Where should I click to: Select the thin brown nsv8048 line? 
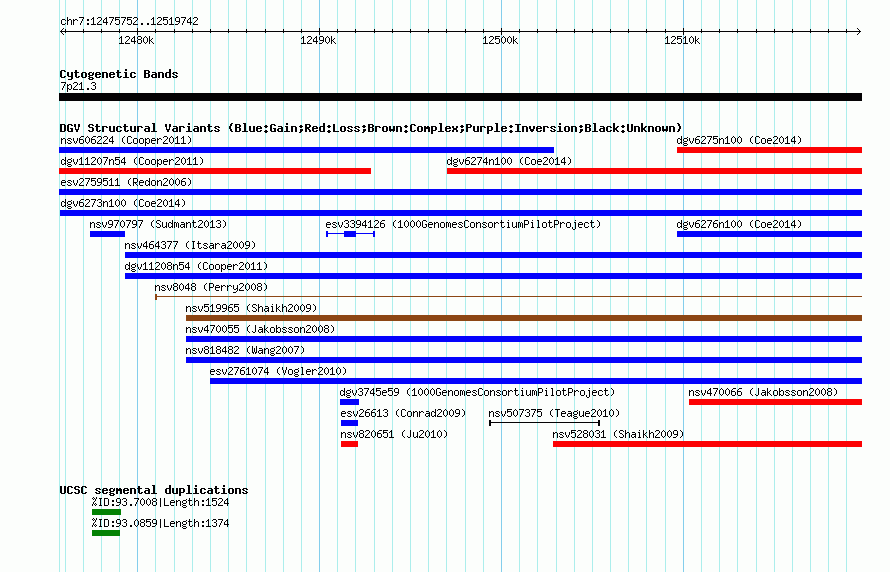tap(509, 297)
